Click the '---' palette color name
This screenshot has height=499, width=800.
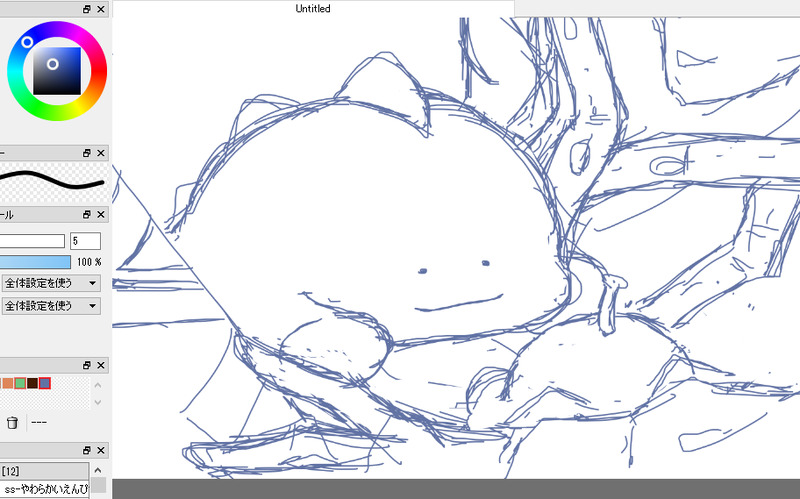pos(39,422)
